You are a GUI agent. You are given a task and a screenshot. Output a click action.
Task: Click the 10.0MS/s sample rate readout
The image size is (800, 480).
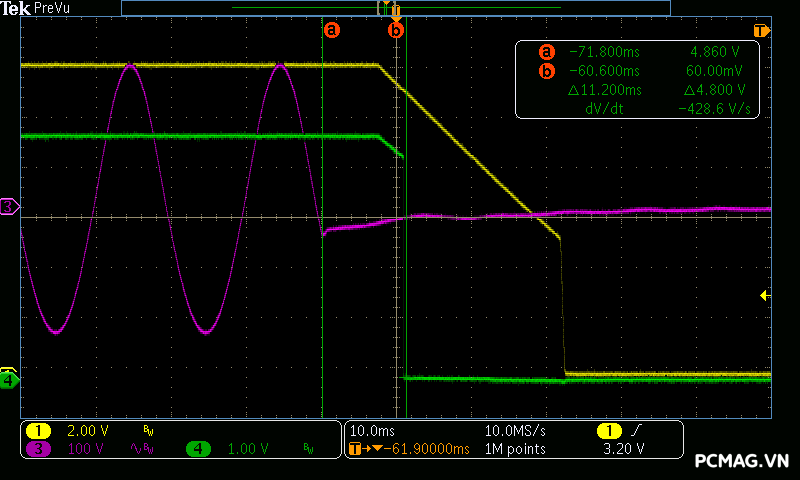tap(515, 431)
